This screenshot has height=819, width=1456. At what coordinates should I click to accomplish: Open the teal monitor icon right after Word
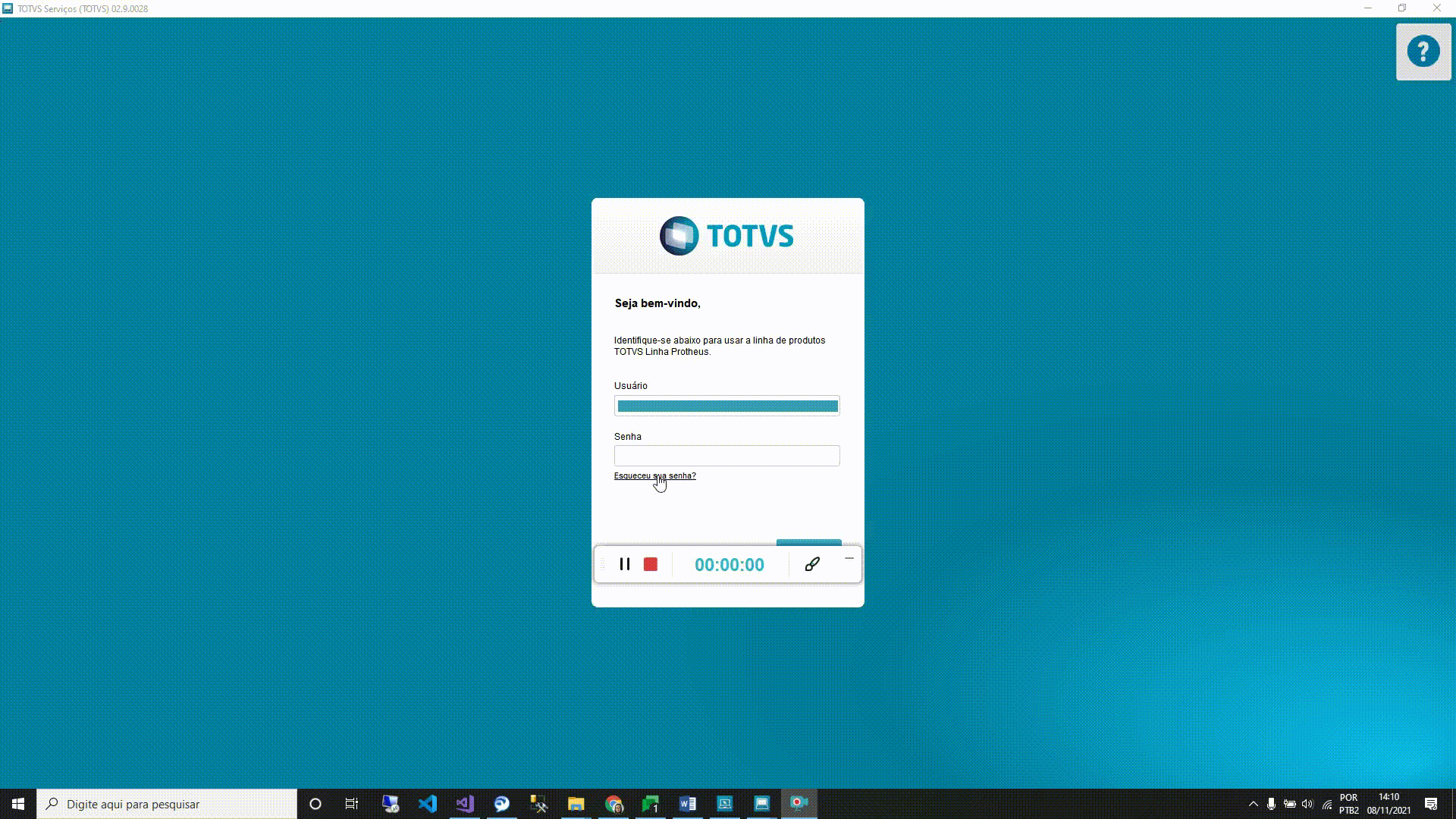tap(725, 804)
